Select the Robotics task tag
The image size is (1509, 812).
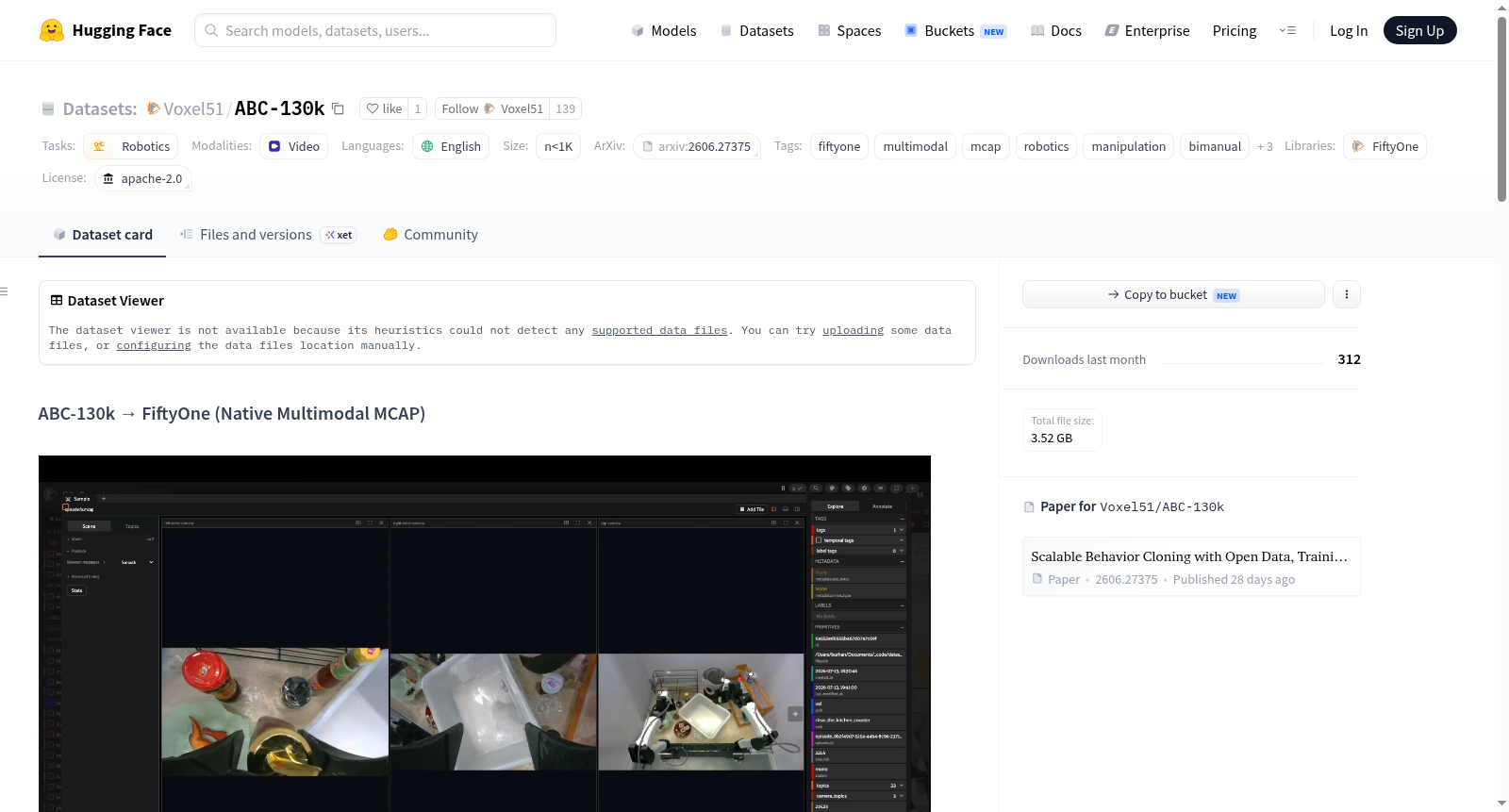coord(131,146)
